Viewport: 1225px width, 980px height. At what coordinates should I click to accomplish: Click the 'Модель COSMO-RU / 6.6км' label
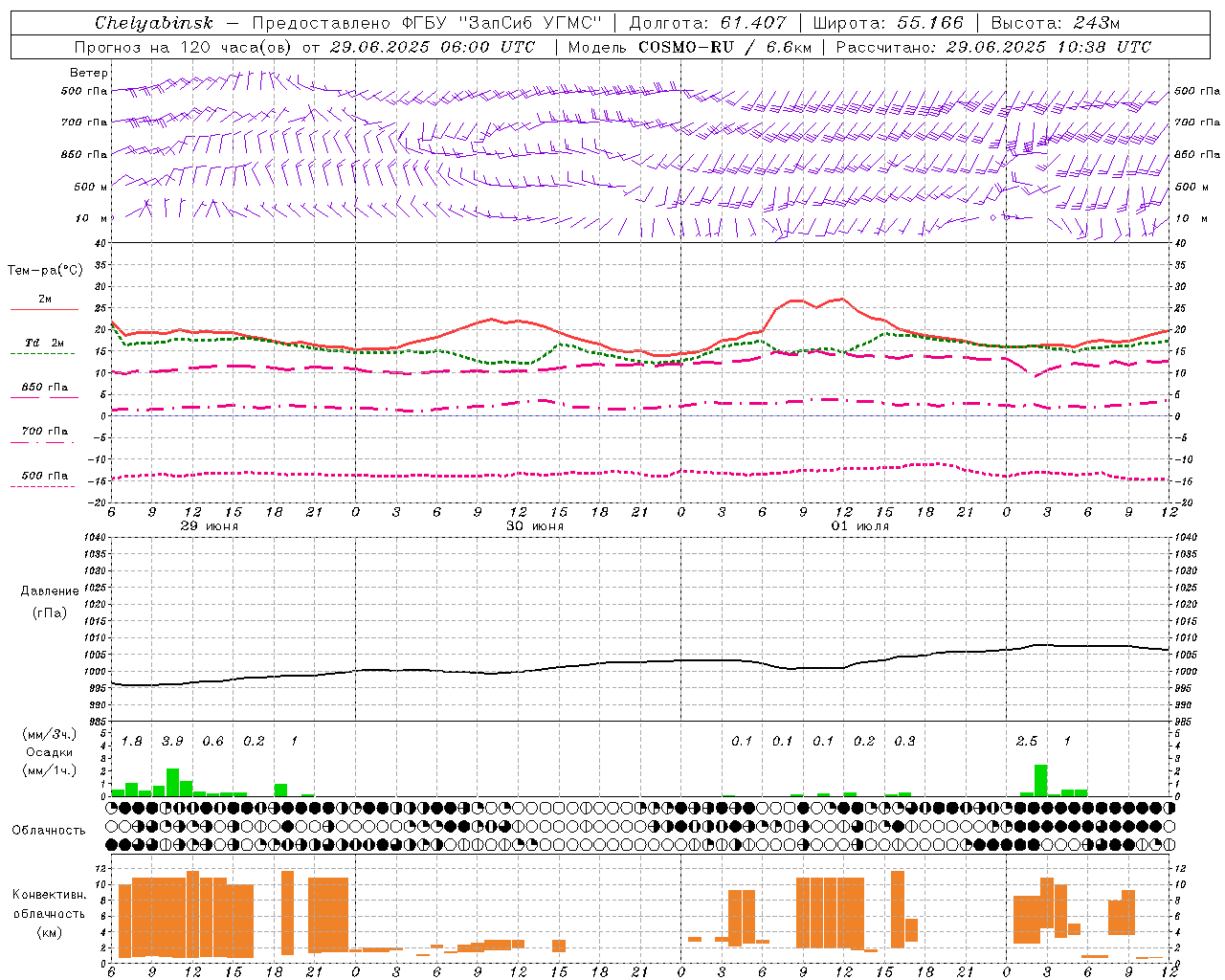point(689,47)
